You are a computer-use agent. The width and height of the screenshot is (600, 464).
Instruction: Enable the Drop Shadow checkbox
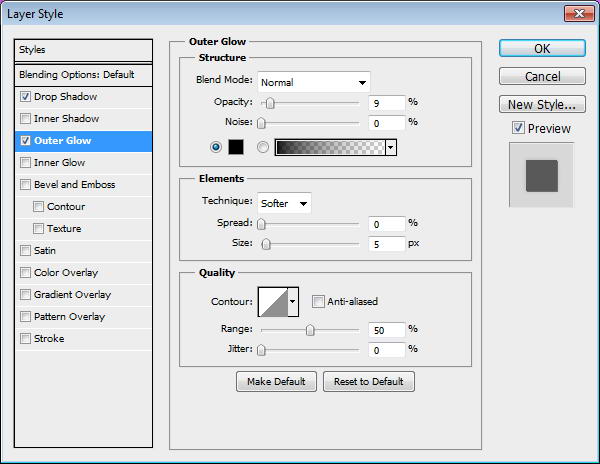coord(25,97)
